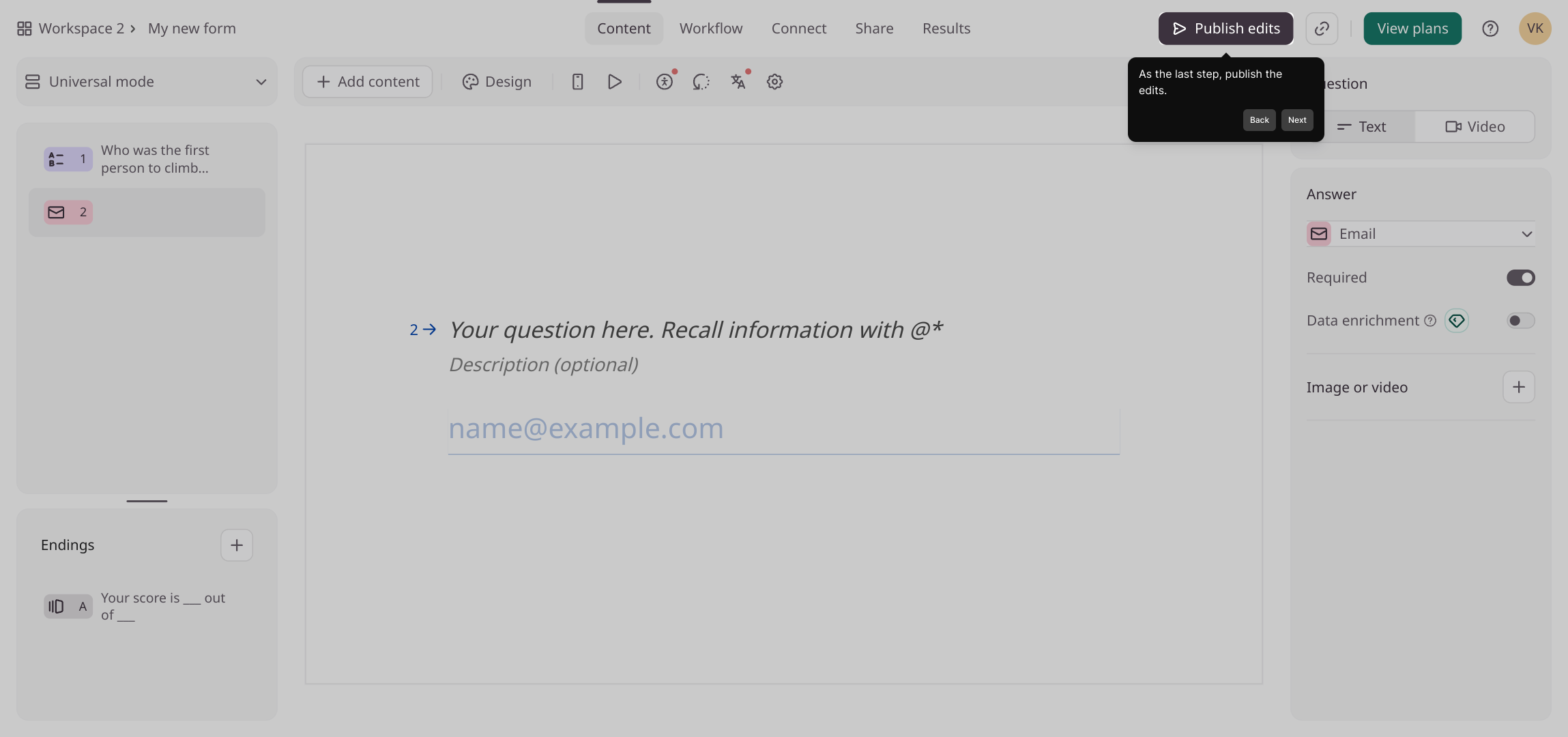Open the AI refresh suggestions icon
Image resolution: width=1568 pixels, height=737 pixels.
click(701, 82)
